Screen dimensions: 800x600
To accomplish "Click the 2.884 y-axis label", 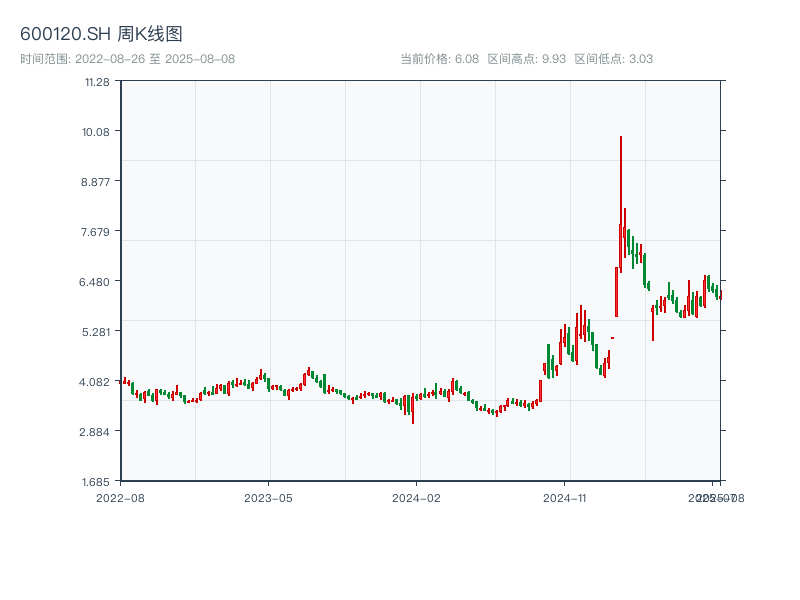I will [x=94, y=432].
